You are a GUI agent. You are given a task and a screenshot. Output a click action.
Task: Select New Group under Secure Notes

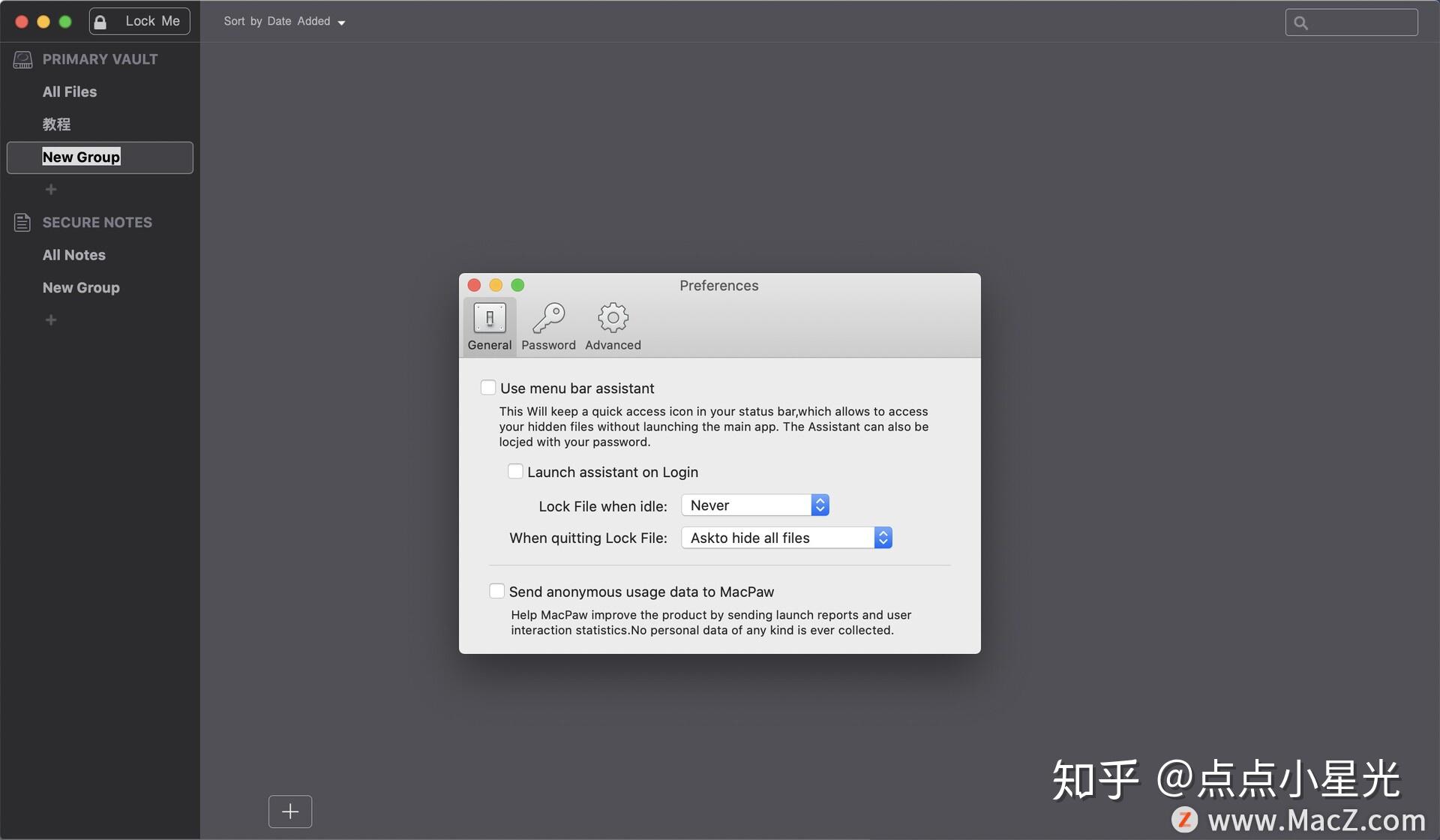click(x=81, y=288)
